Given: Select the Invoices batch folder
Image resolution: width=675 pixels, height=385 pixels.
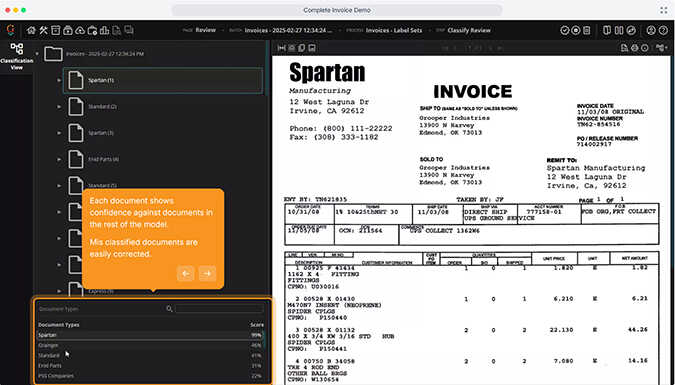Looking at the screenshot, I should click(95, 54).
